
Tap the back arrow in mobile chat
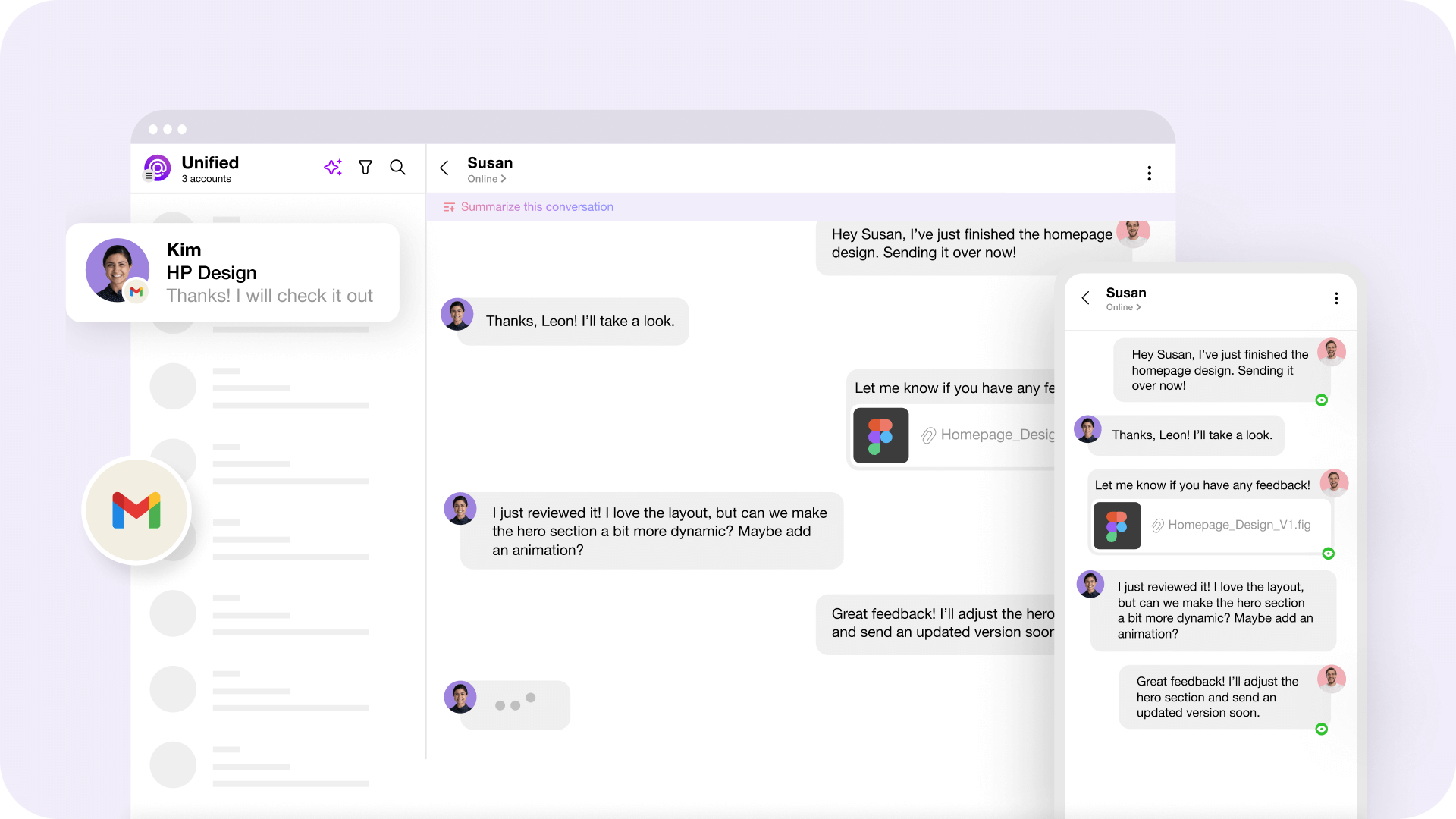(x=1086, y=298)
